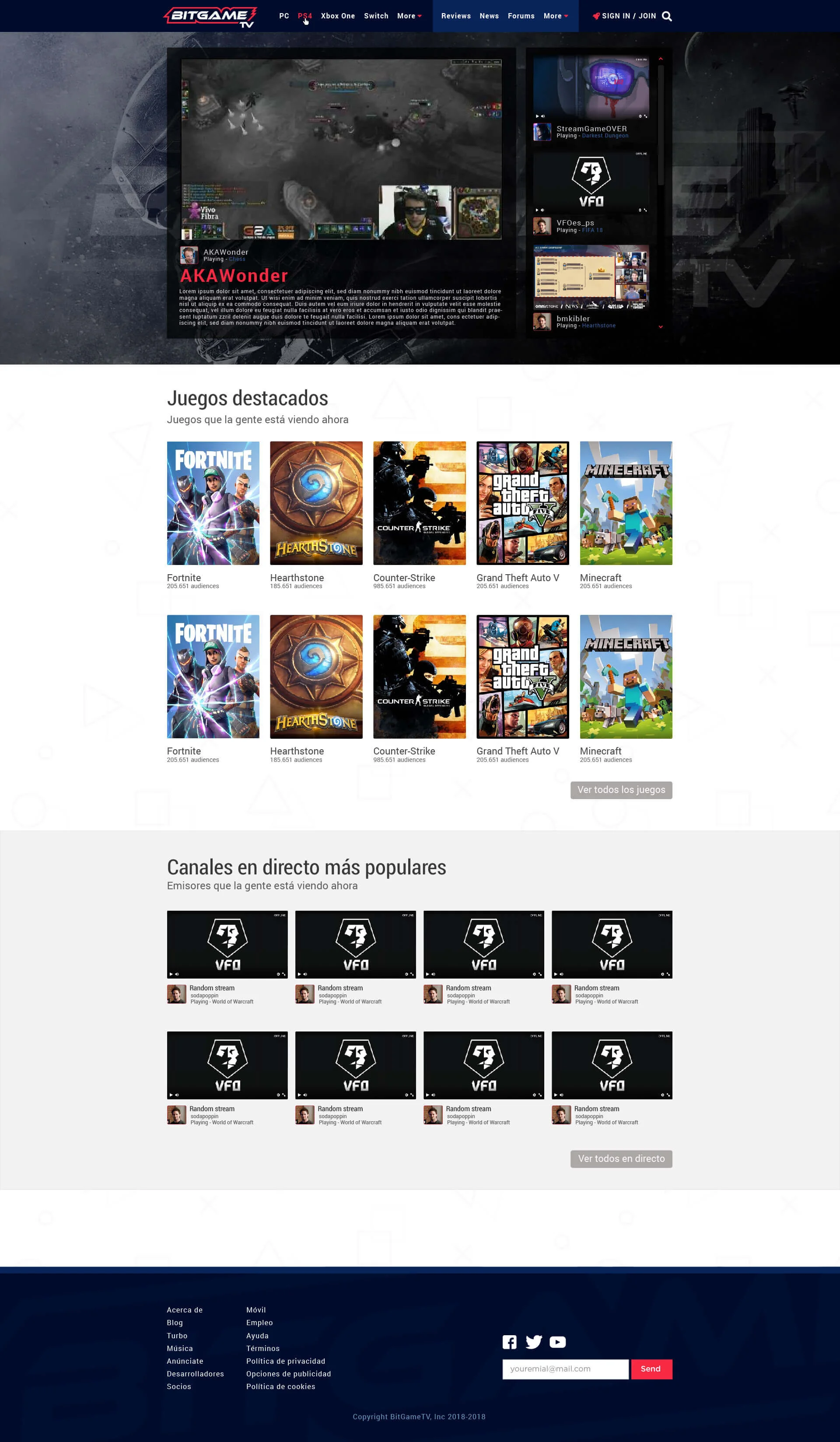Open the Términos footer link
The height and width of the screenshot is (1442, 840).
click(x=262, y=1348)
